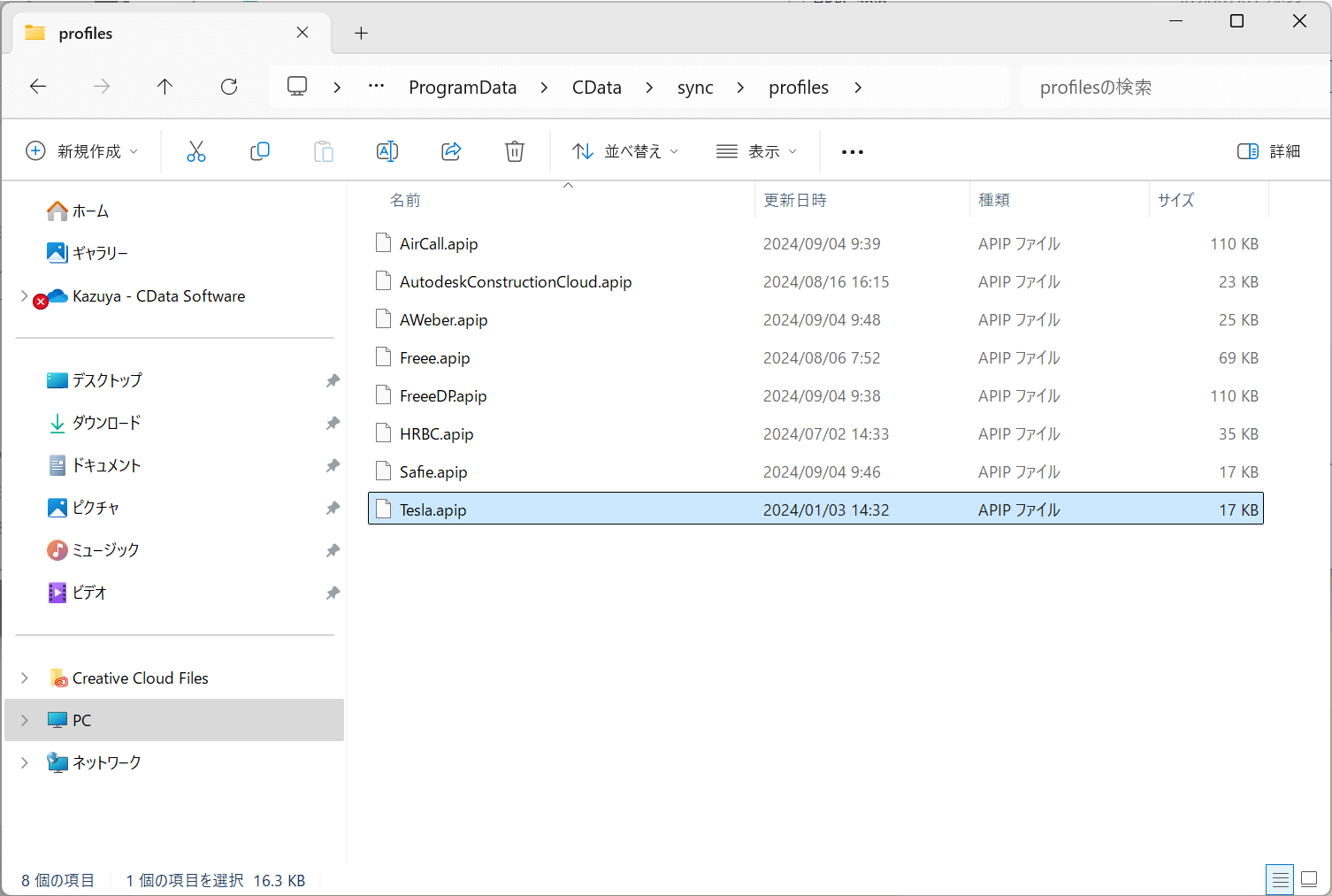Screen dimensions: 1332x896
Task: Switch to large icons view mode
Action: coord(1310,879)
